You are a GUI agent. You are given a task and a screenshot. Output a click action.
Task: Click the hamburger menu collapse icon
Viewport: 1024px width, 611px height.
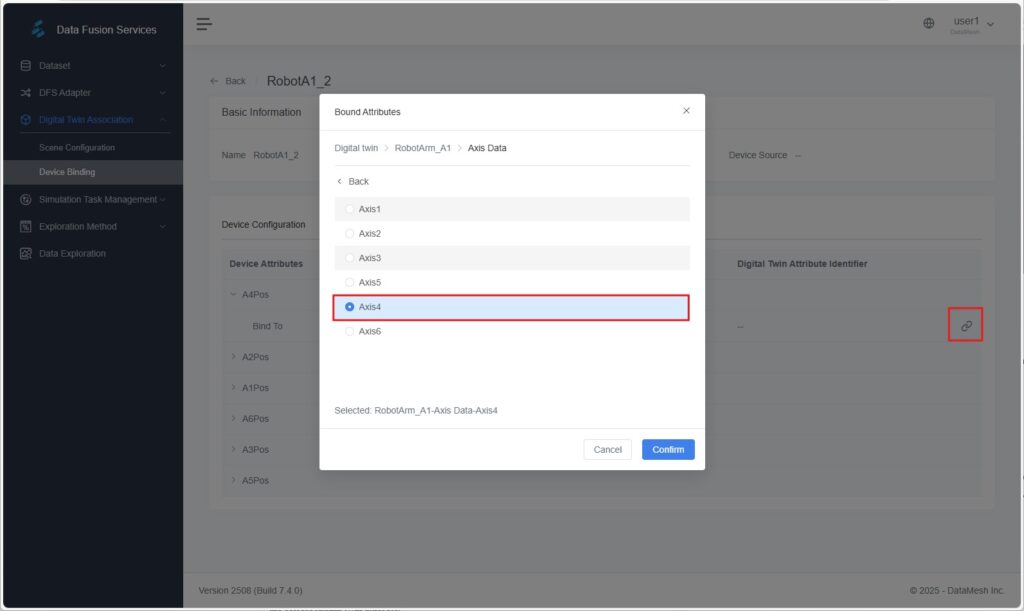tap(204, 24)
